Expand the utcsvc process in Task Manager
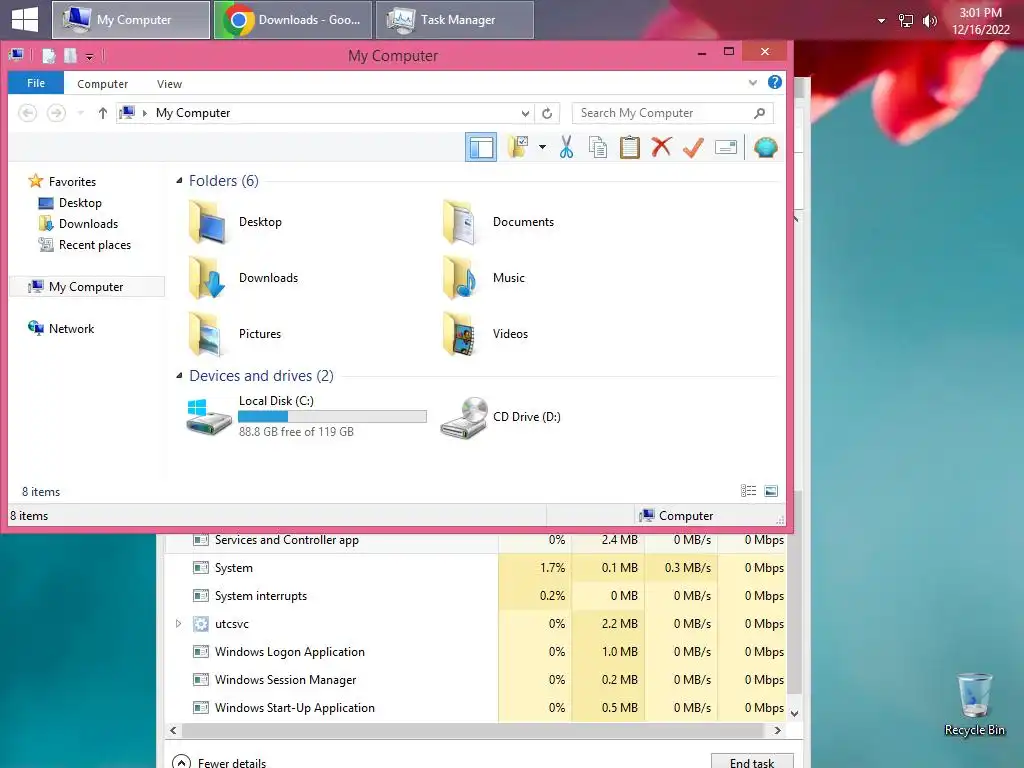The image size is (1024, 768). click(x=178, y=624)
